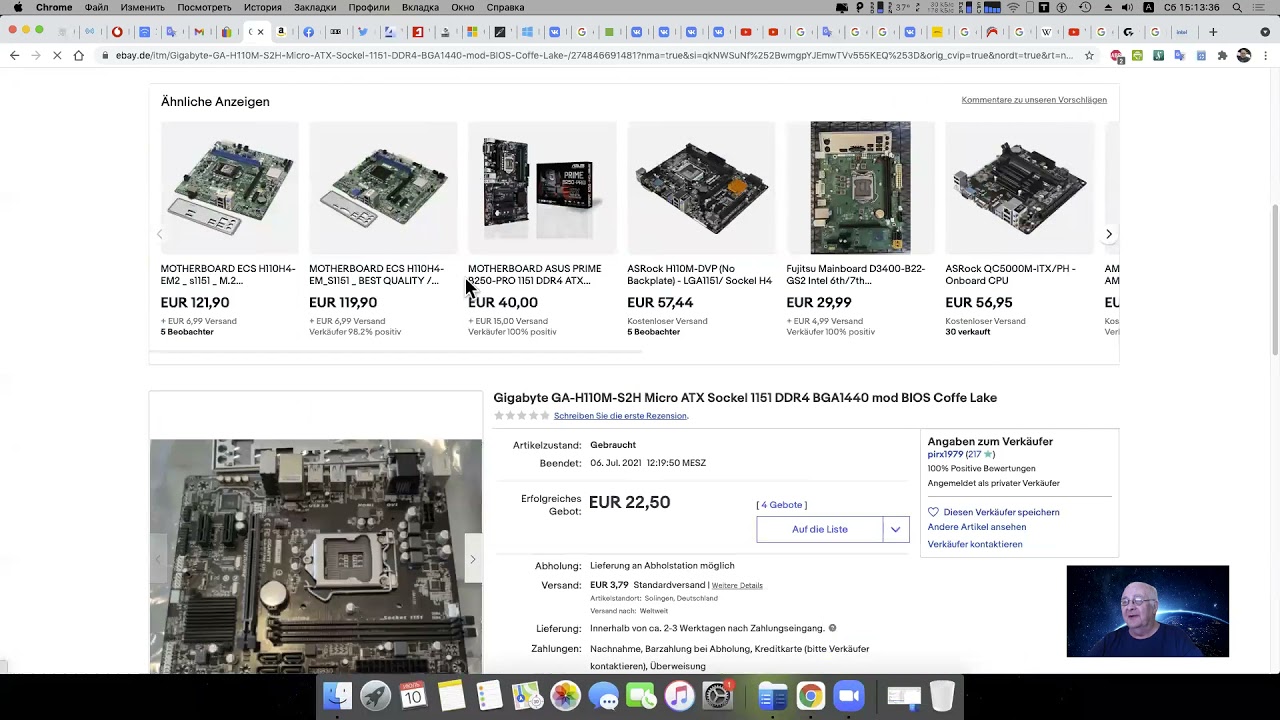Open System Preferences from the Dock
This screenshot has width=1280, height=720.
717,695
